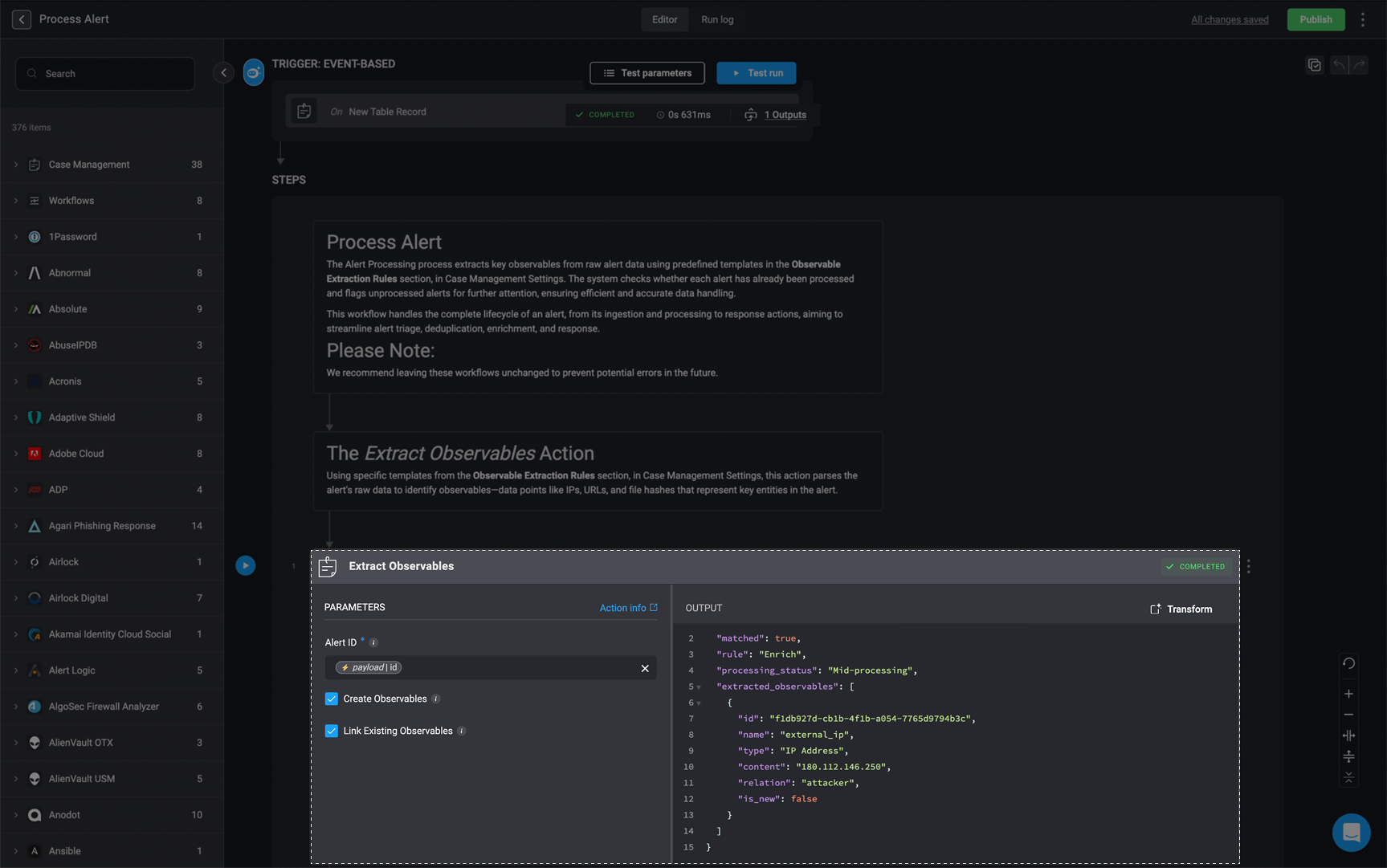Start a Test run

pyautogui.click(x=757, y=73)
